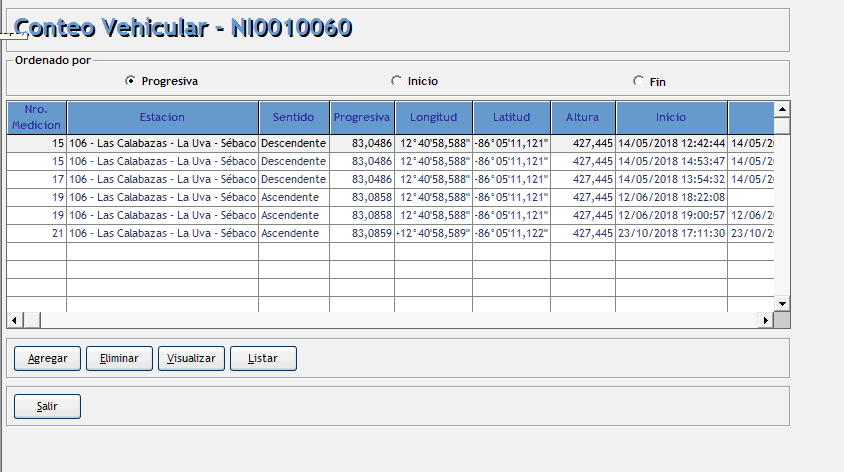Click horizontal scroll right arrow
Image resolution: width=844 pixels, height=472 pixels.
[765, 320]
